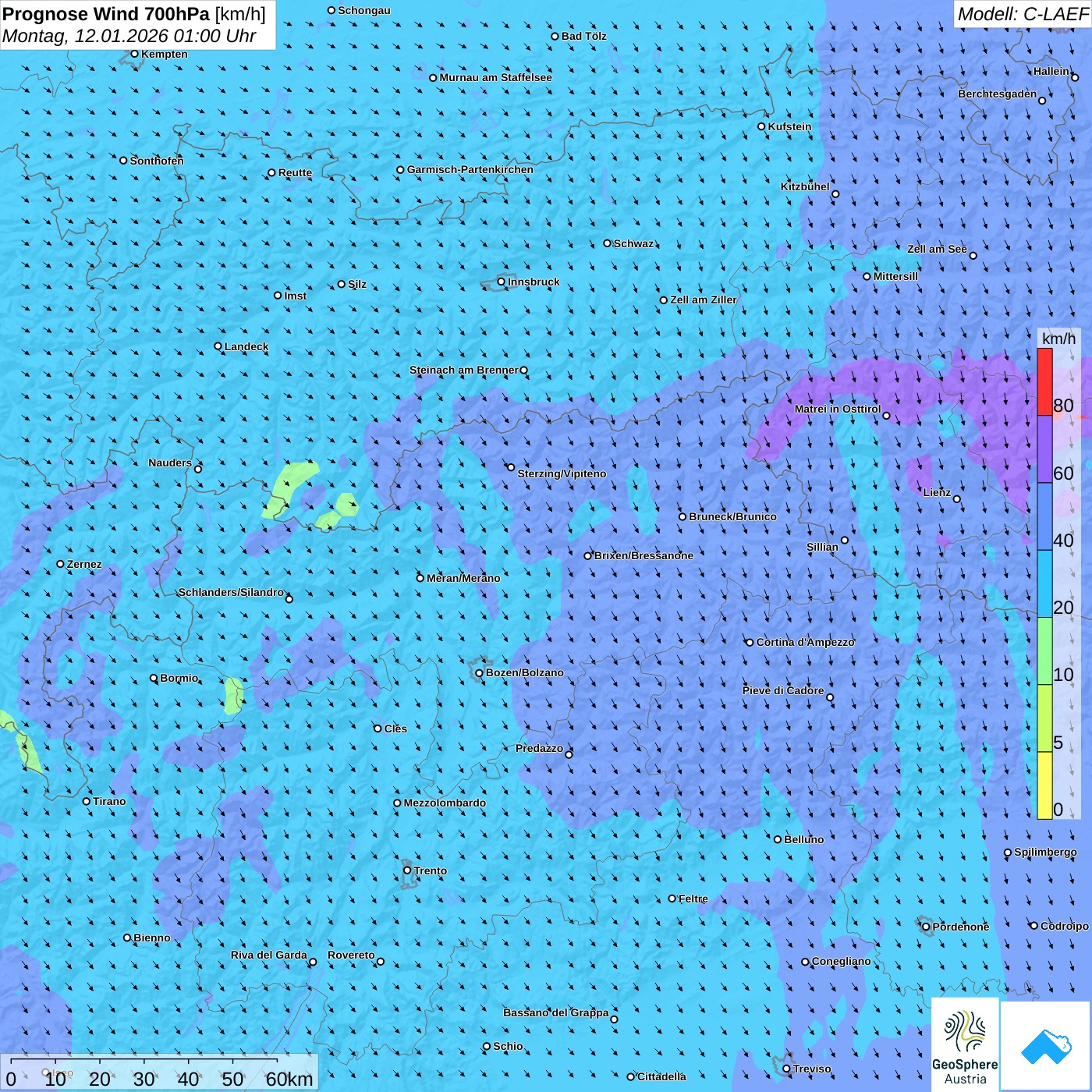Screen dimensions: 1092x1092
Task: Click the 'Reutte' label
Action: pyautogui.click(x=295, y=172)
